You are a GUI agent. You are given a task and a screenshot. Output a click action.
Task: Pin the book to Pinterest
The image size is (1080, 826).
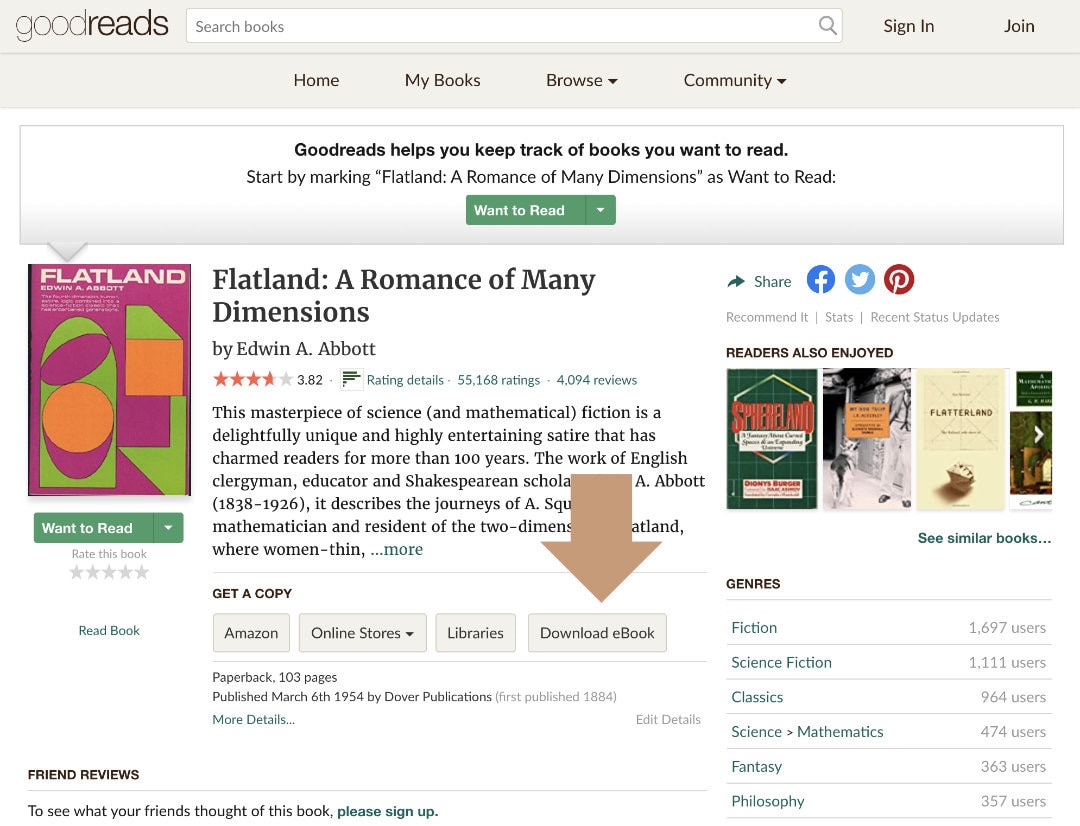coord(898,280)
